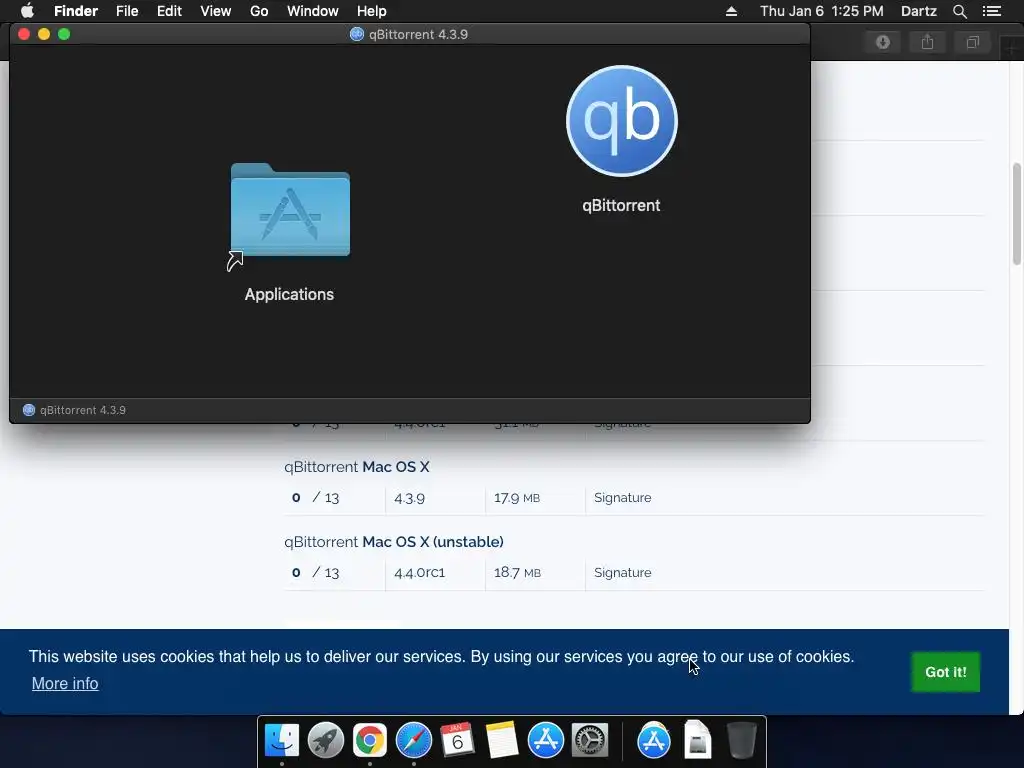1024x768 pixels.
Task: Click the eject icon in menu bar
Action: (x=731, y=11)
